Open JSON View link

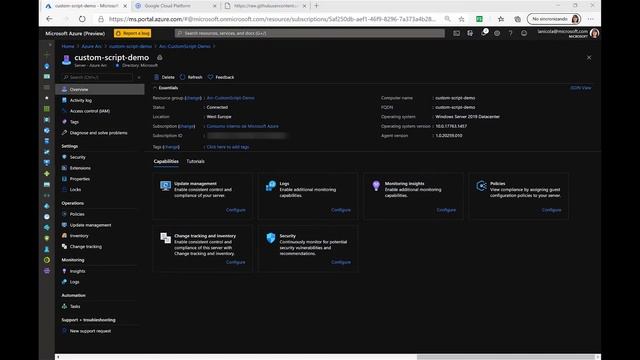[x=580, y=88]
